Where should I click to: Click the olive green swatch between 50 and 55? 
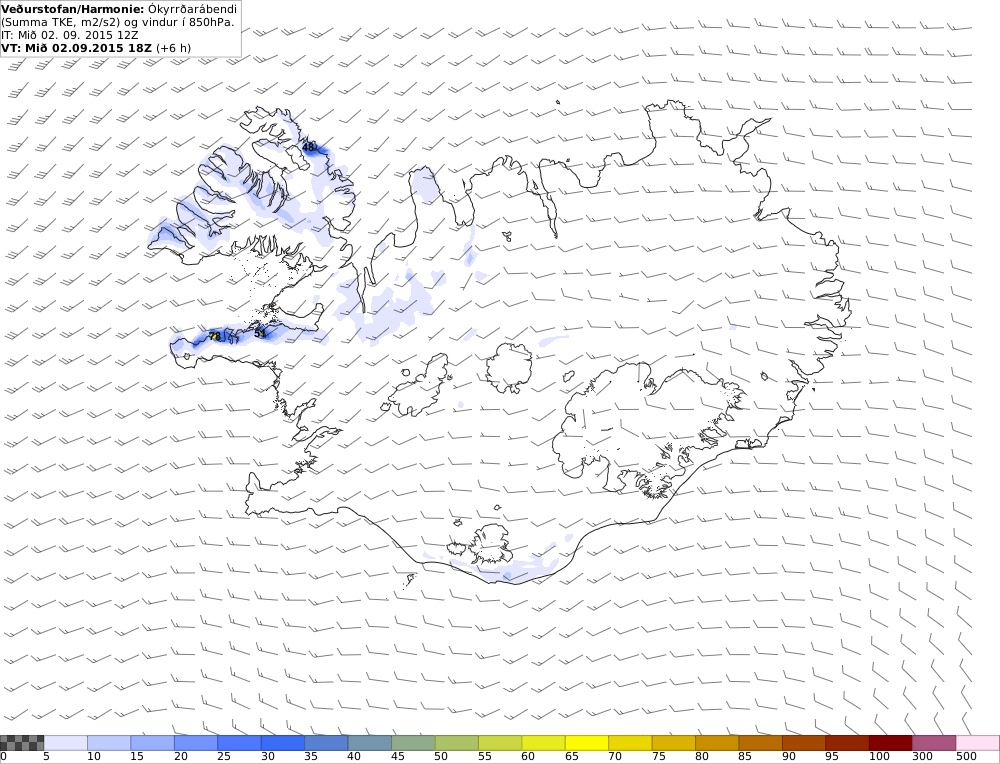click(457, 742)
